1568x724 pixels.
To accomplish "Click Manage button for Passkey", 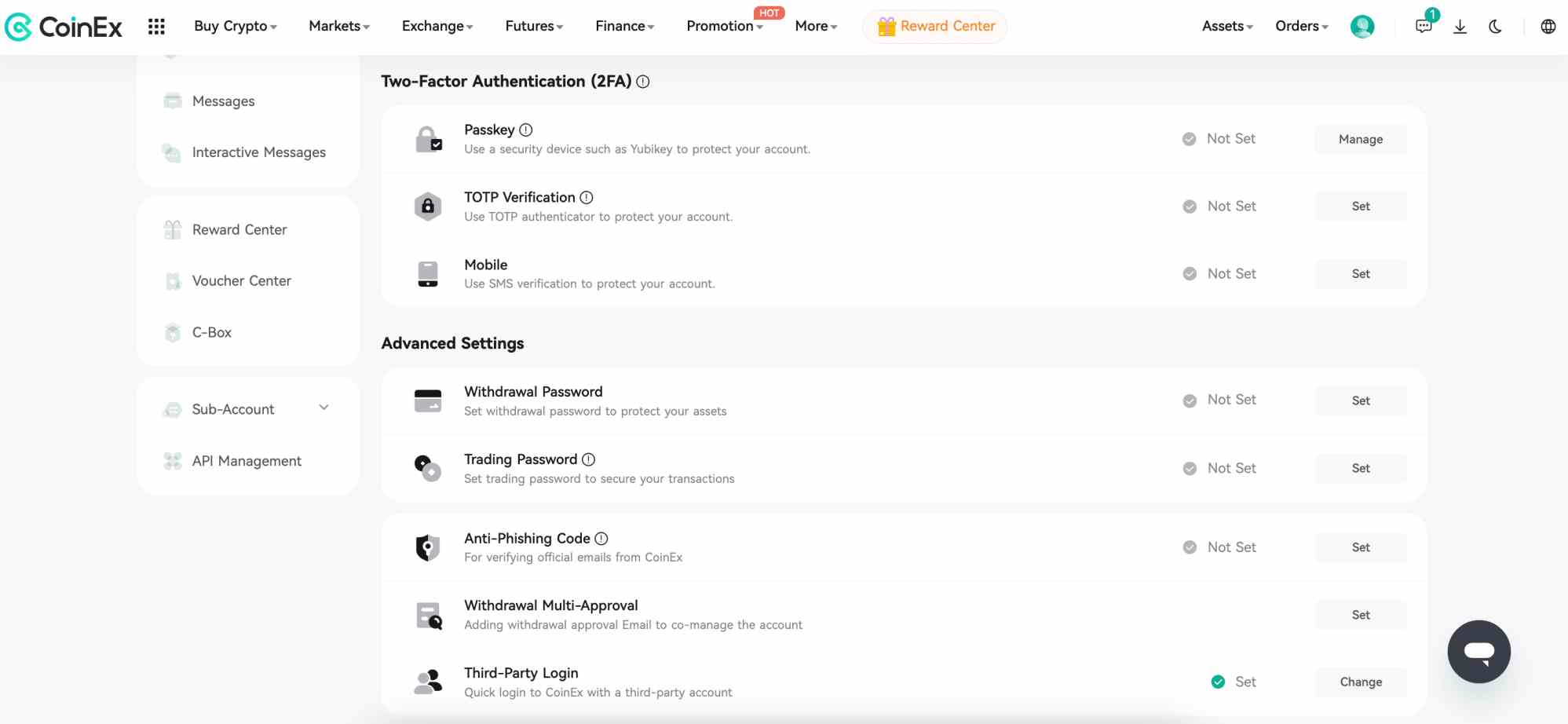I will (1360, 139).
